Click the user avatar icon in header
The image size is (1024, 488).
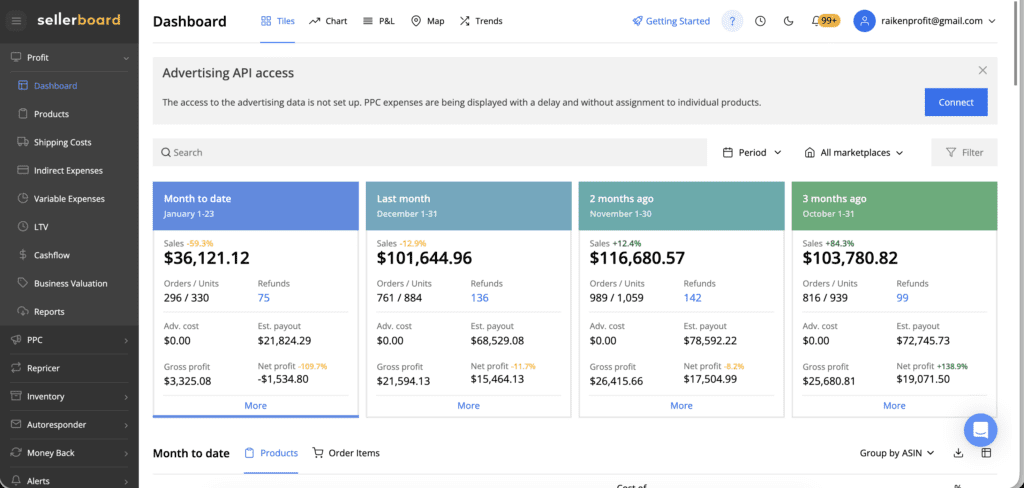(x=864, y=21)
